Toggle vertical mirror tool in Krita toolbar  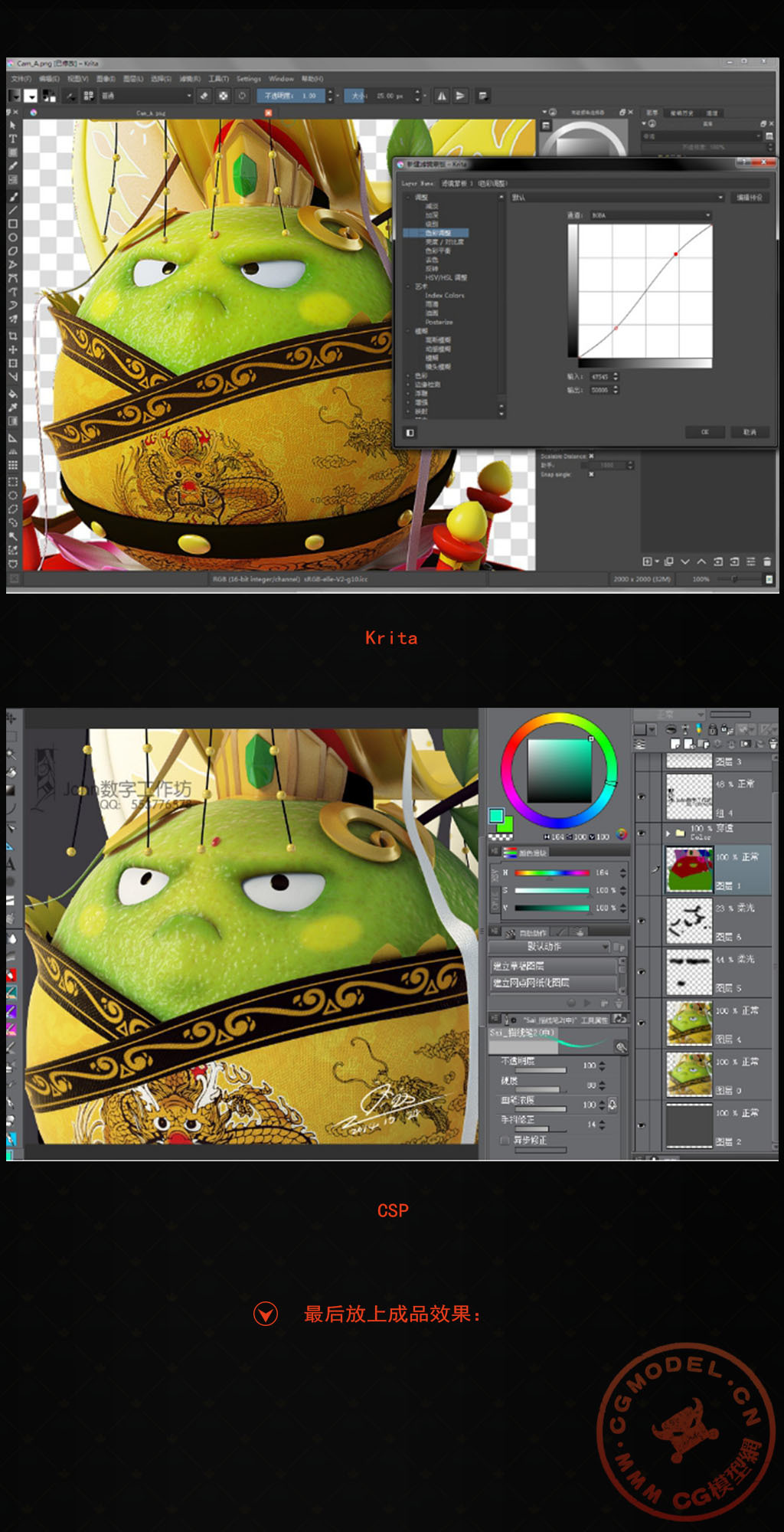point(460,96)
